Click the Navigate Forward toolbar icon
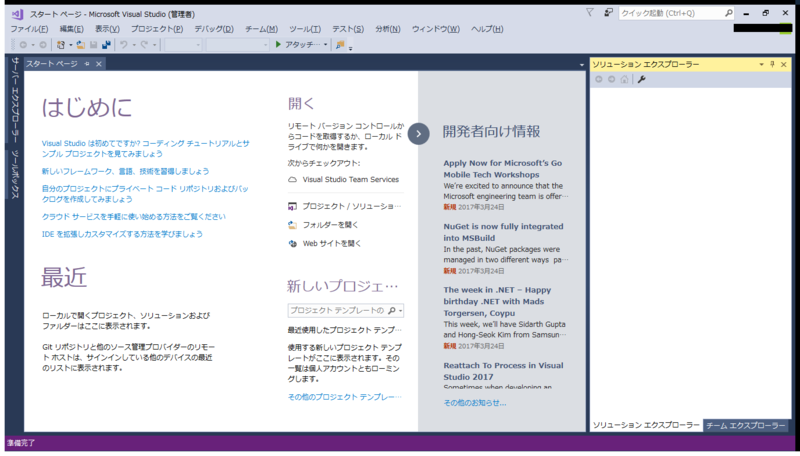This screenshot has width=800, height=456. [43, 45]
